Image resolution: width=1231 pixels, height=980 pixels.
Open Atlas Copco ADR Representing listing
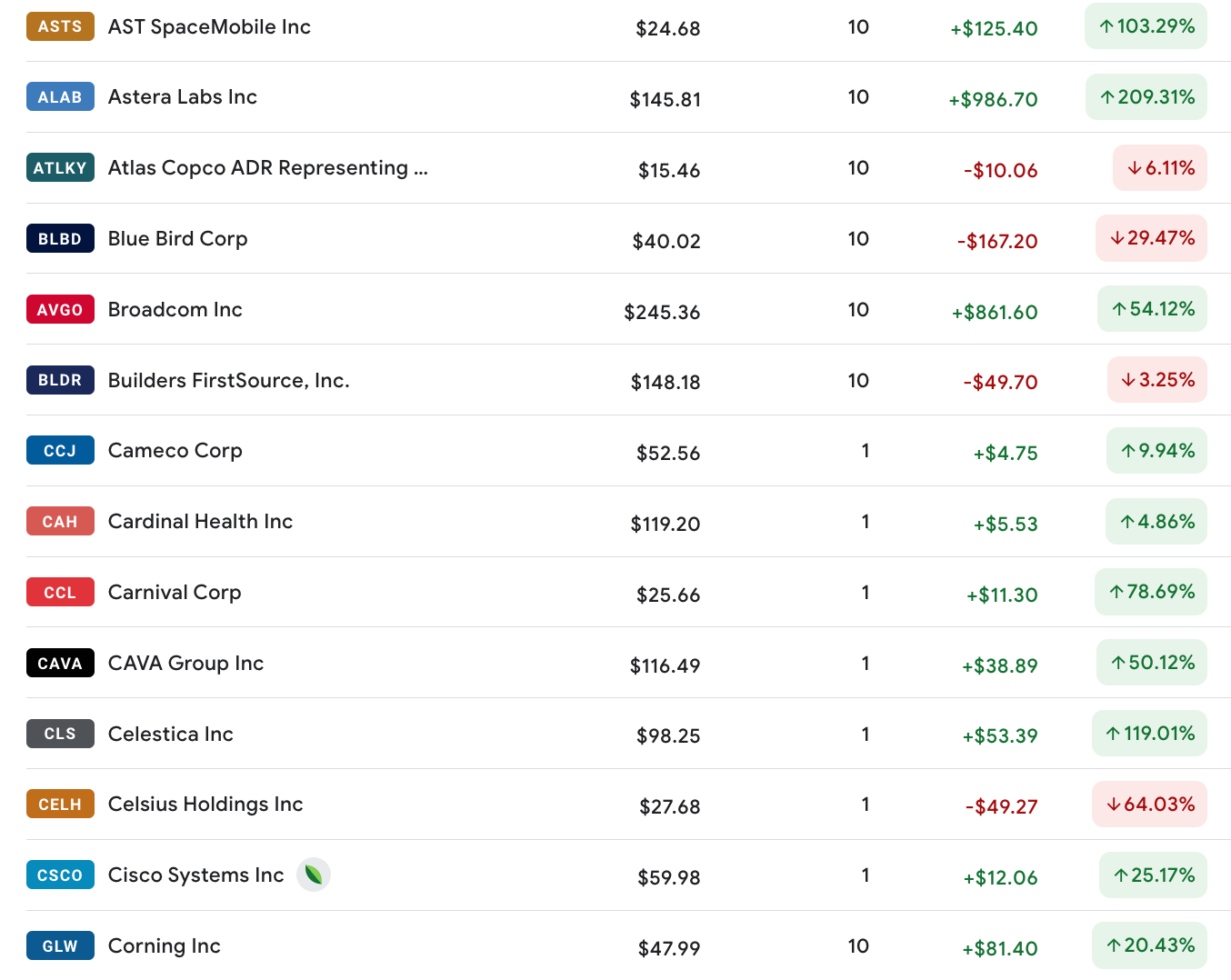(x=268, y=167)
